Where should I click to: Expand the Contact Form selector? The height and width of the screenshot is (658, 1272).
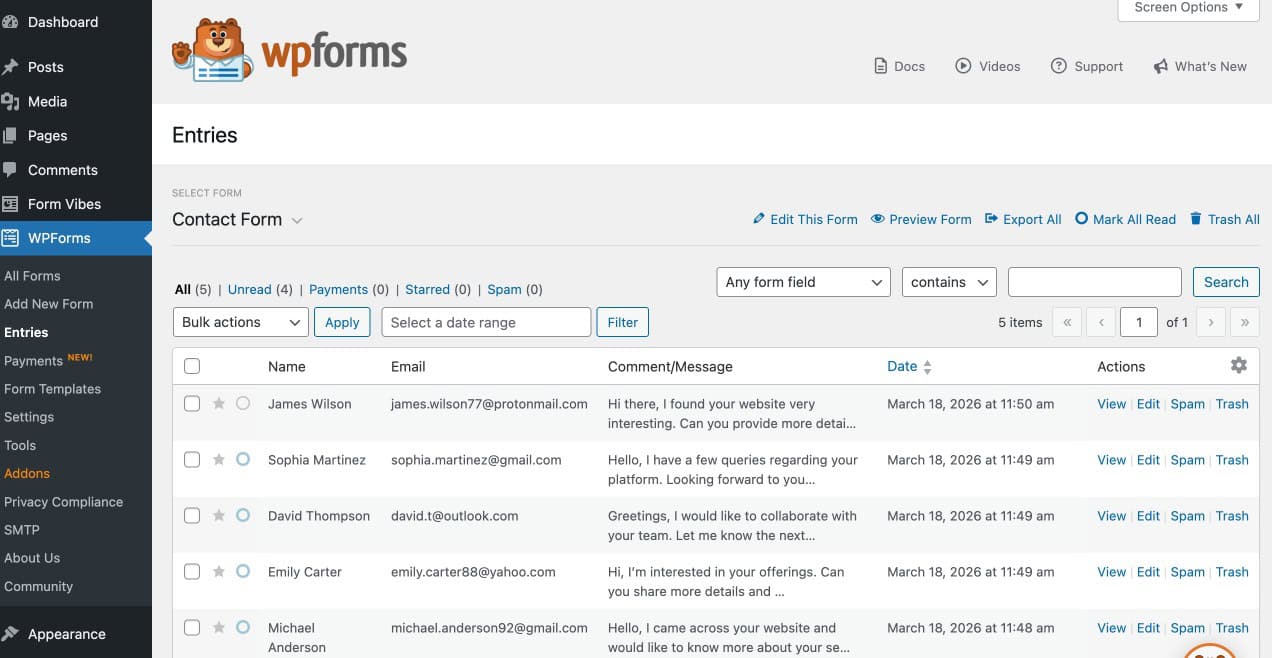(238, 219)
